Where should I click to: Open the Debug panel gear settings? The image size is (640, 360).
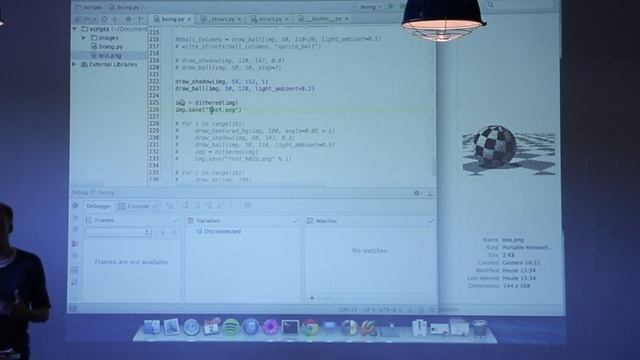point(417,193)
